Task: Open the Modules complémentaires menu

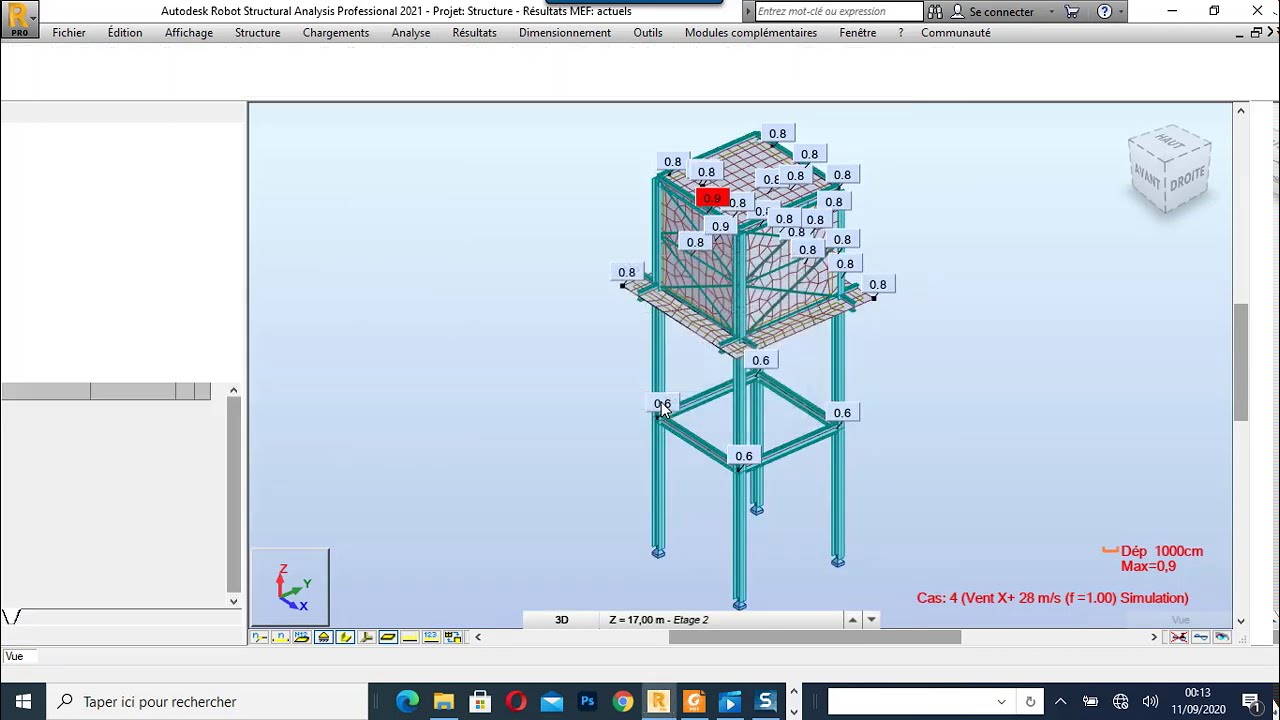Action: pyautogui.click(x=751, y=33)
